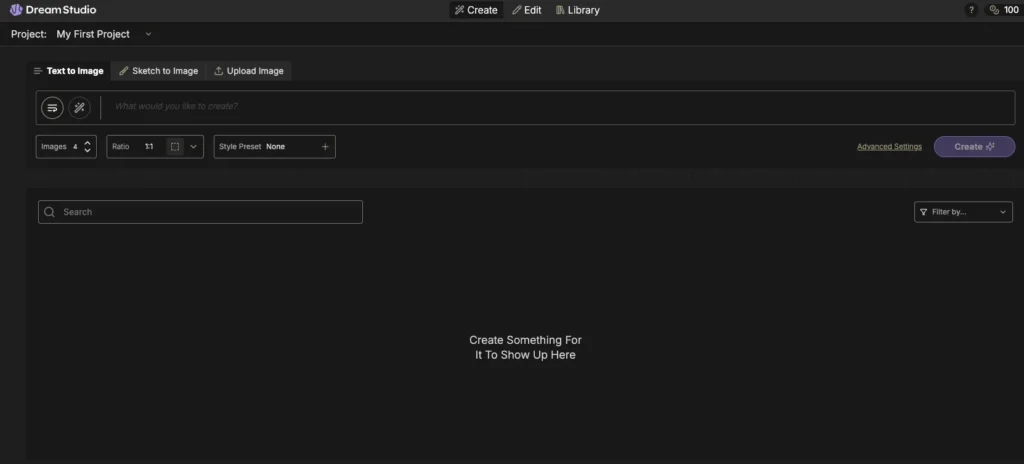Open the Edit section in top navigation
Screen dimensions: 1024x464
pos(526,10)
